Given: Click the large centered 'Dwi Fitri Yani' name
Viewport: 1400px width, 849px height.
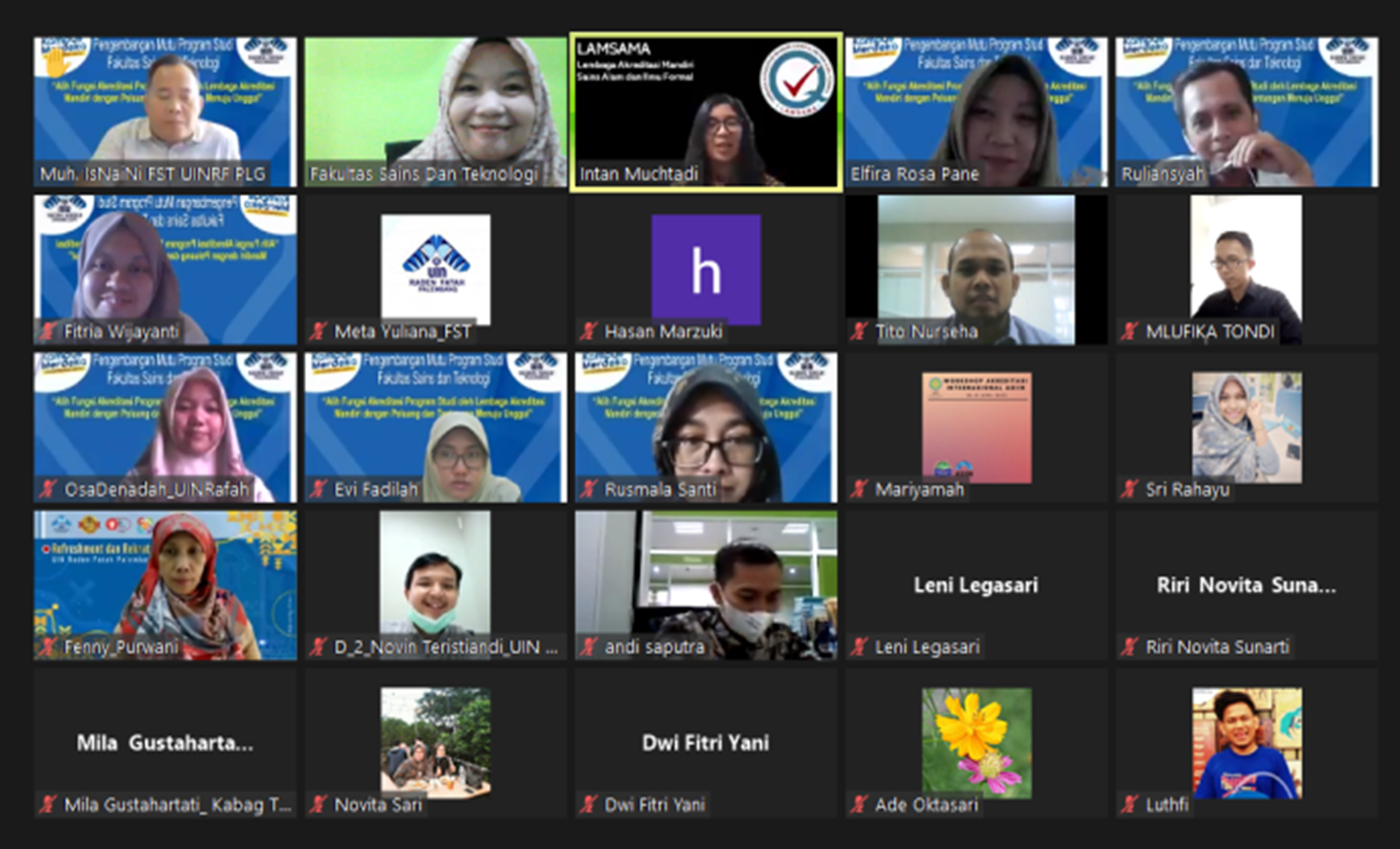Looking at the screenshot, I should (706, 743).
